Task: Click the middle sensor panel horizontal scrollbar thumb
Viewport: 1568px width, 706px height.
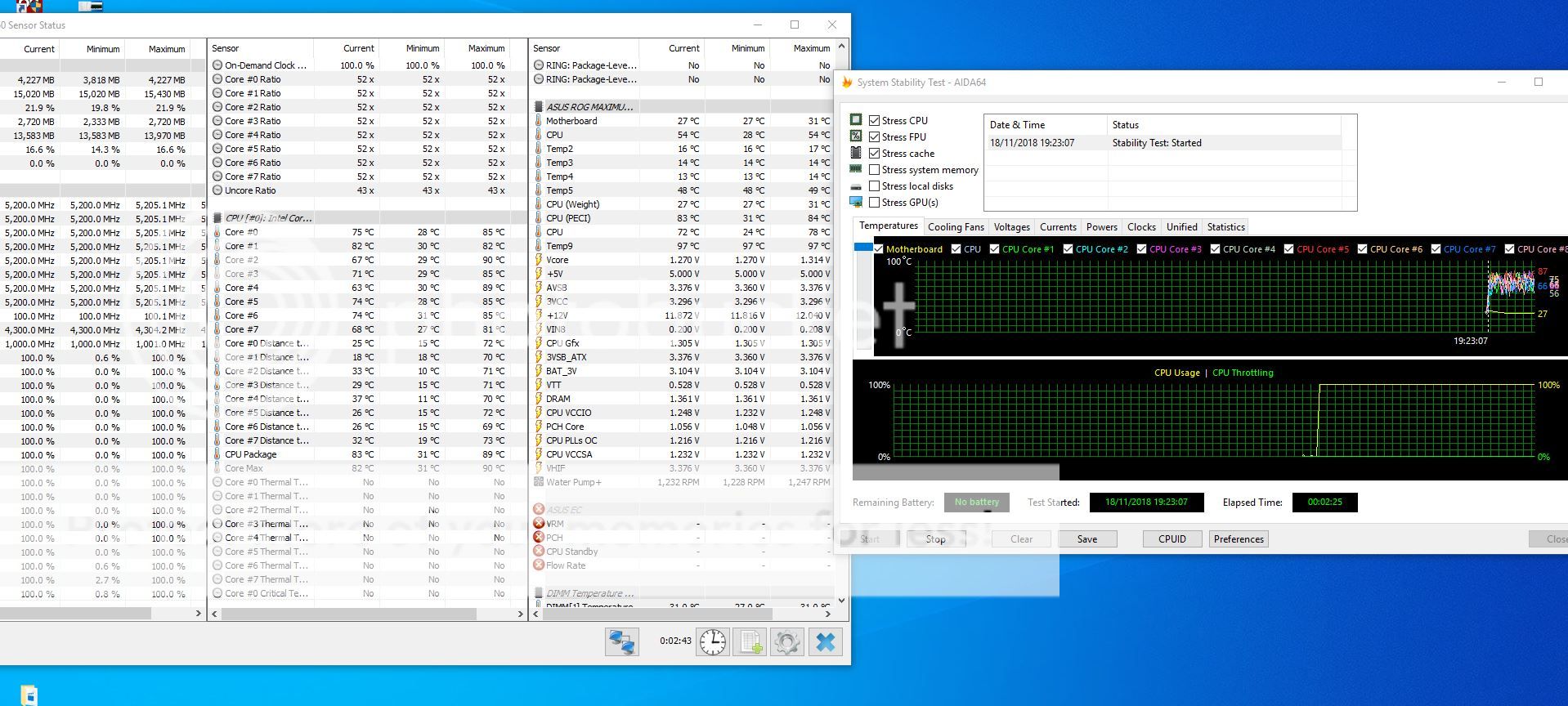Action: pos(349,614)
